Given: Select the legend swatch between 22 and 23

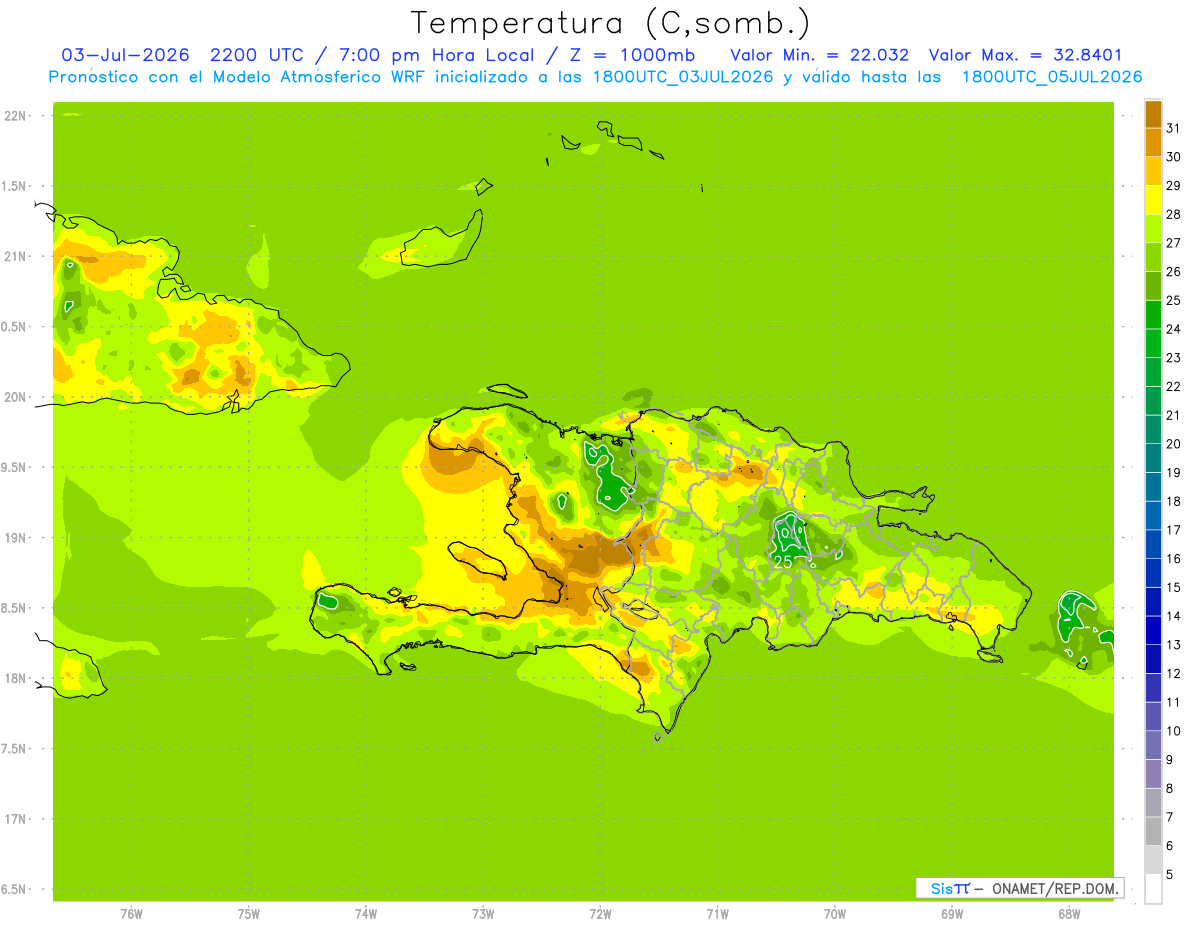Looking at the screenshot, I should (1153, 372).
